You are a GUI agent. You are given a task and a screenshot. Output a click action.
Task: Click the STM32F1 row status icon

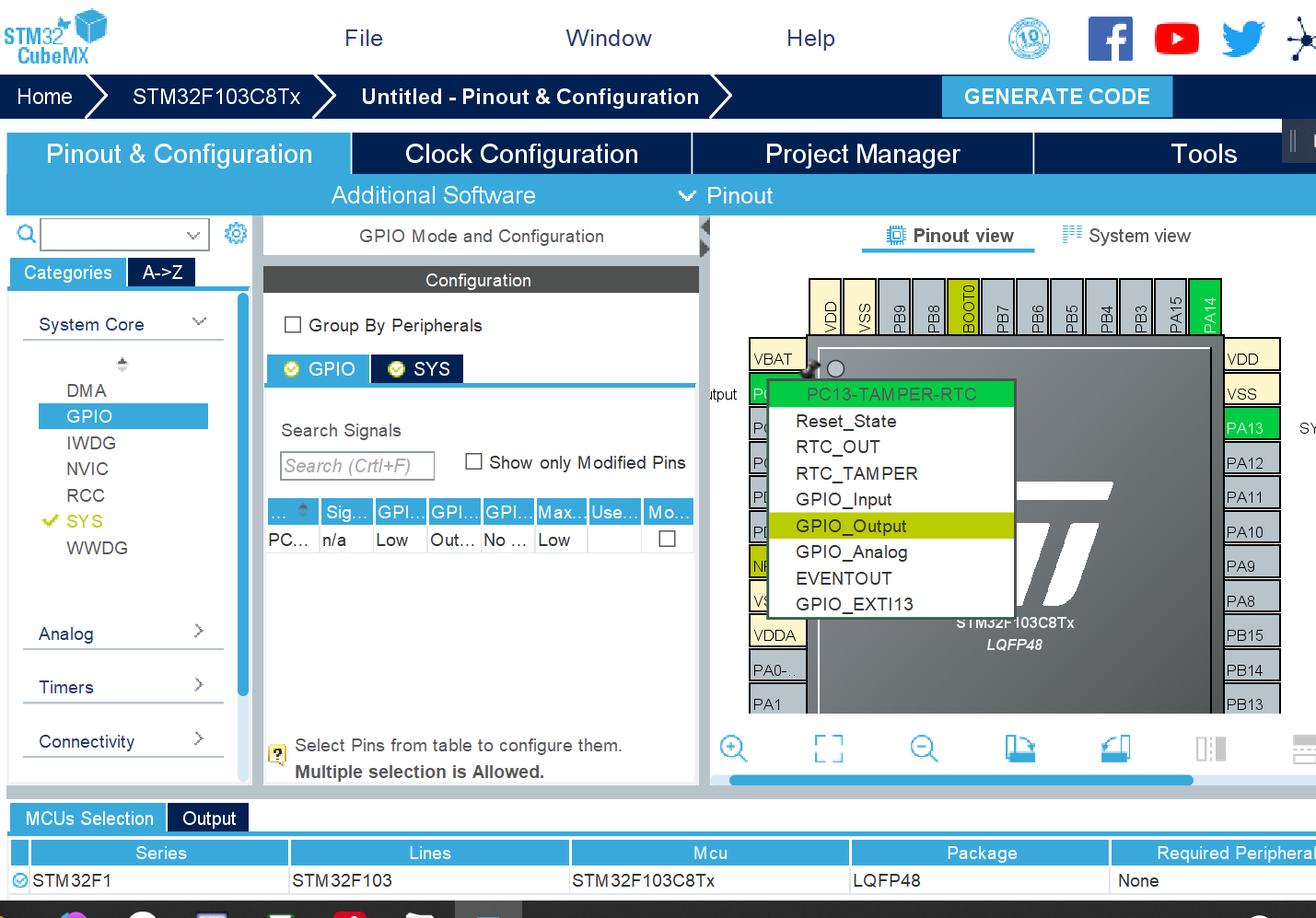tap(20, 880)
